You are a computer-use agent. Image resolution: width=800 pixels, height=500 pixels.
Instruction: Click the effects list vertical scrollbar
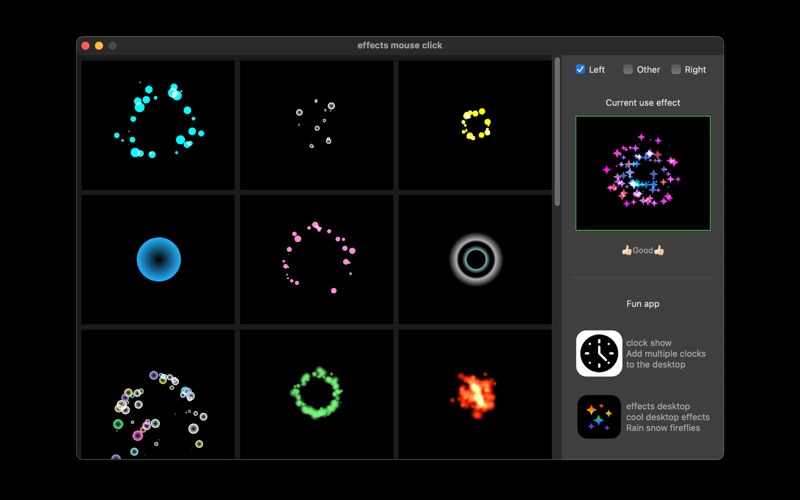[x=557, y=130]
